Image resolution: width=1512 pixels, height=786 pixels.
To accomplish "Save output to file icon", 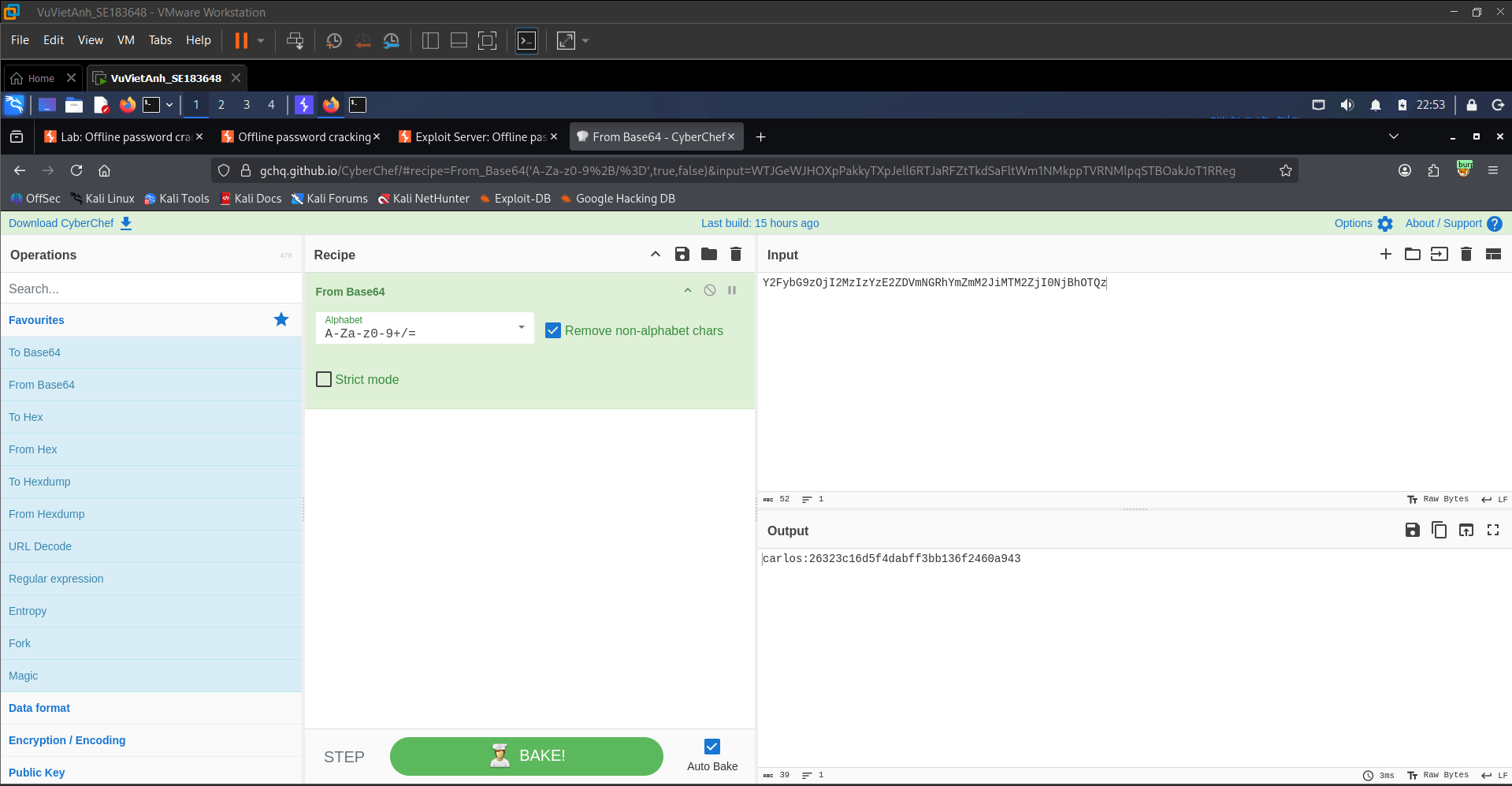I will click(x=1413, y=530).
